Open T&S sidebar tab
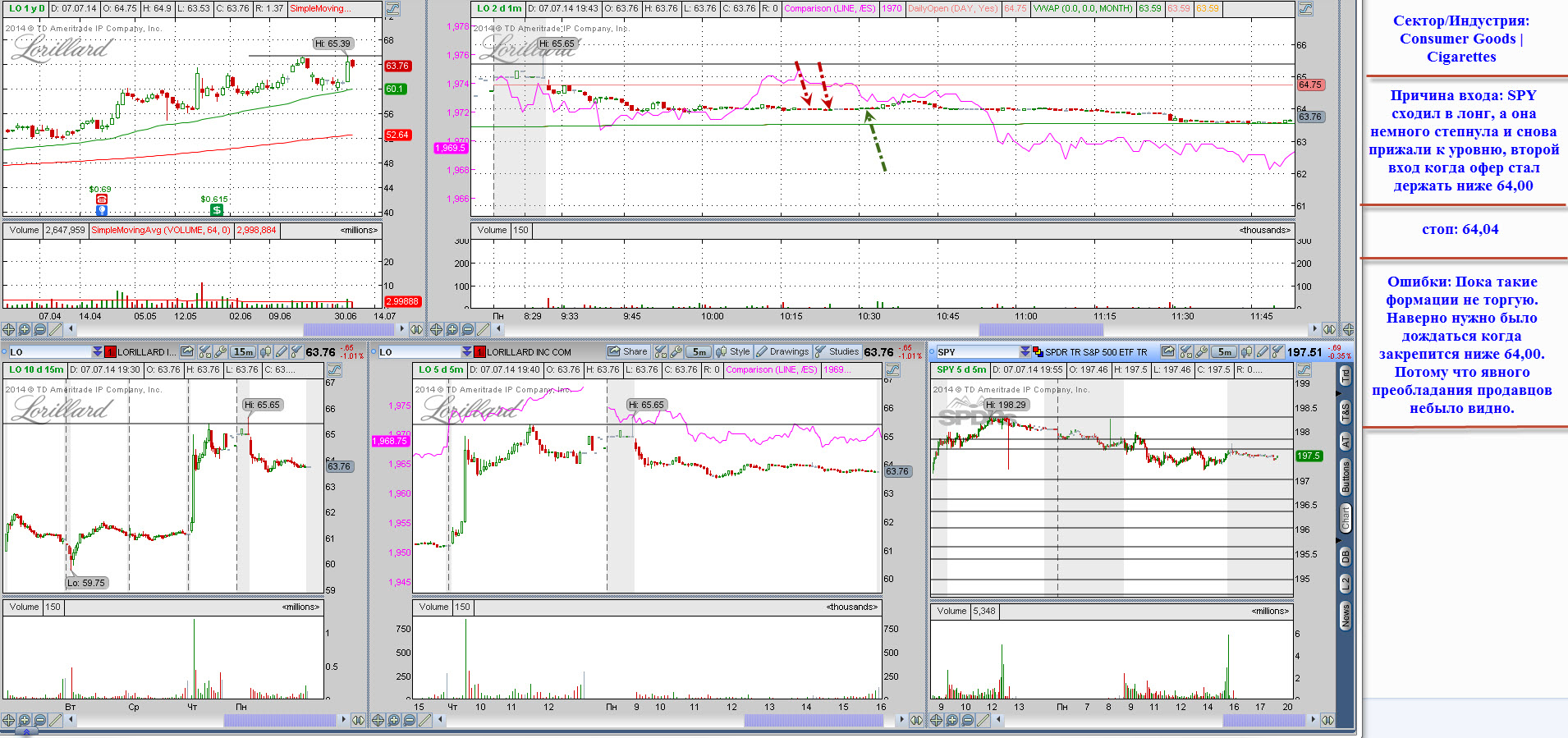The width and height of the screenshot is (1568, 738). 1346,412
